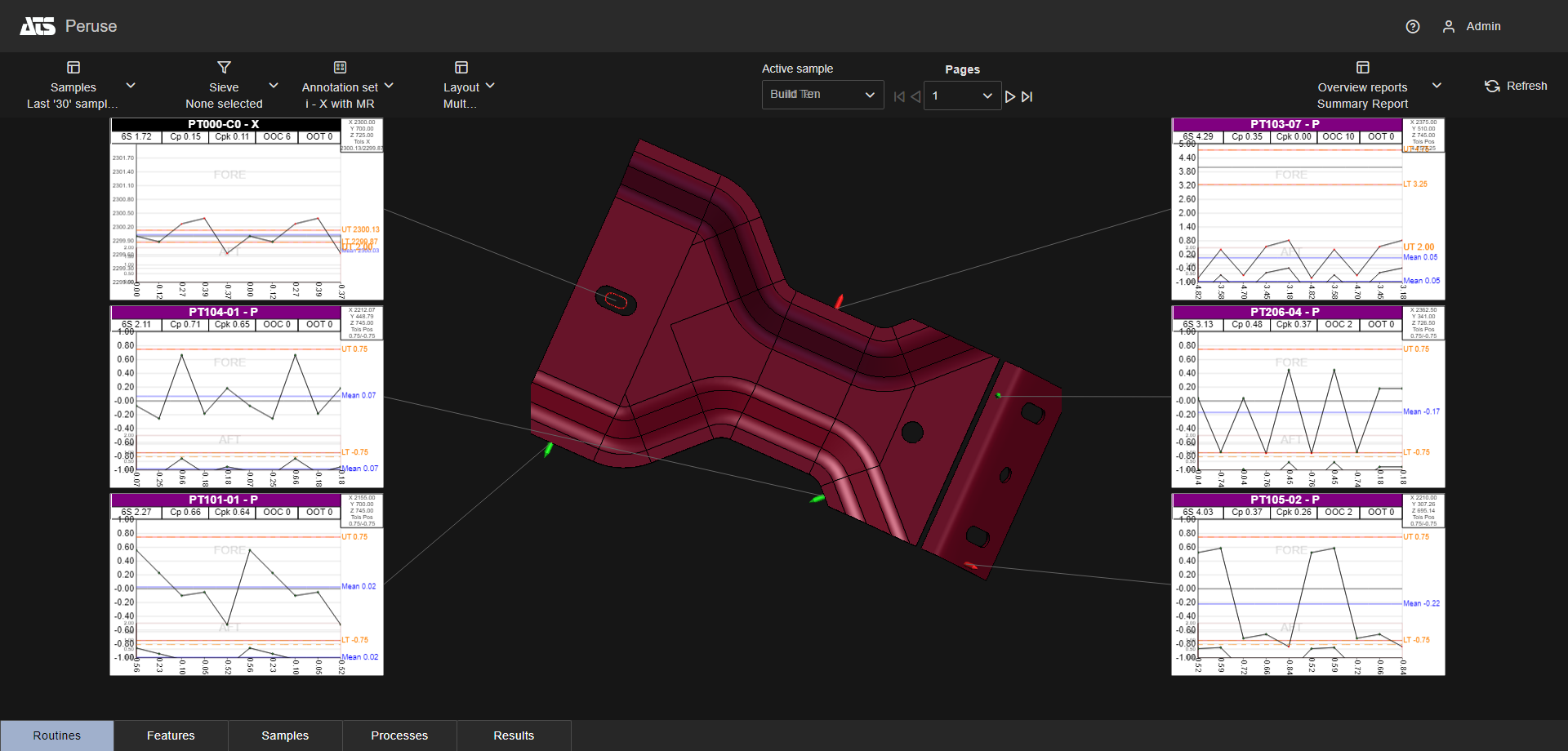Switch to the Results tab
Viewport: 1568px width, 751px height.
pos(514,735)
